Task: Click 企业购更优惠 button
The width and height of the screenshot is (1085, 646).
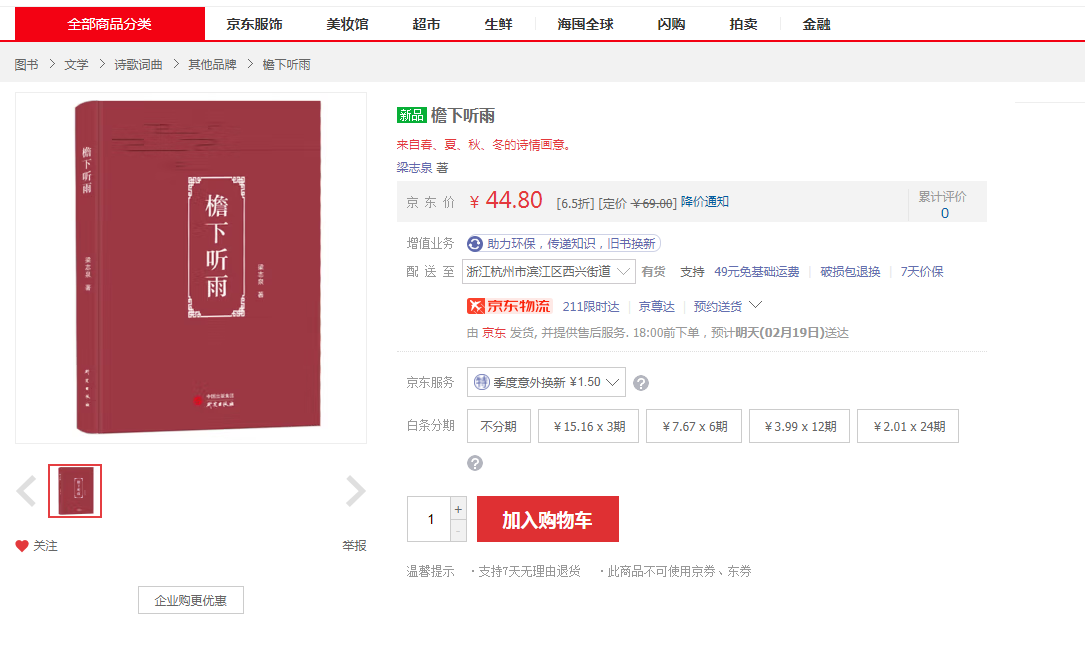Action: pos(191,600)
